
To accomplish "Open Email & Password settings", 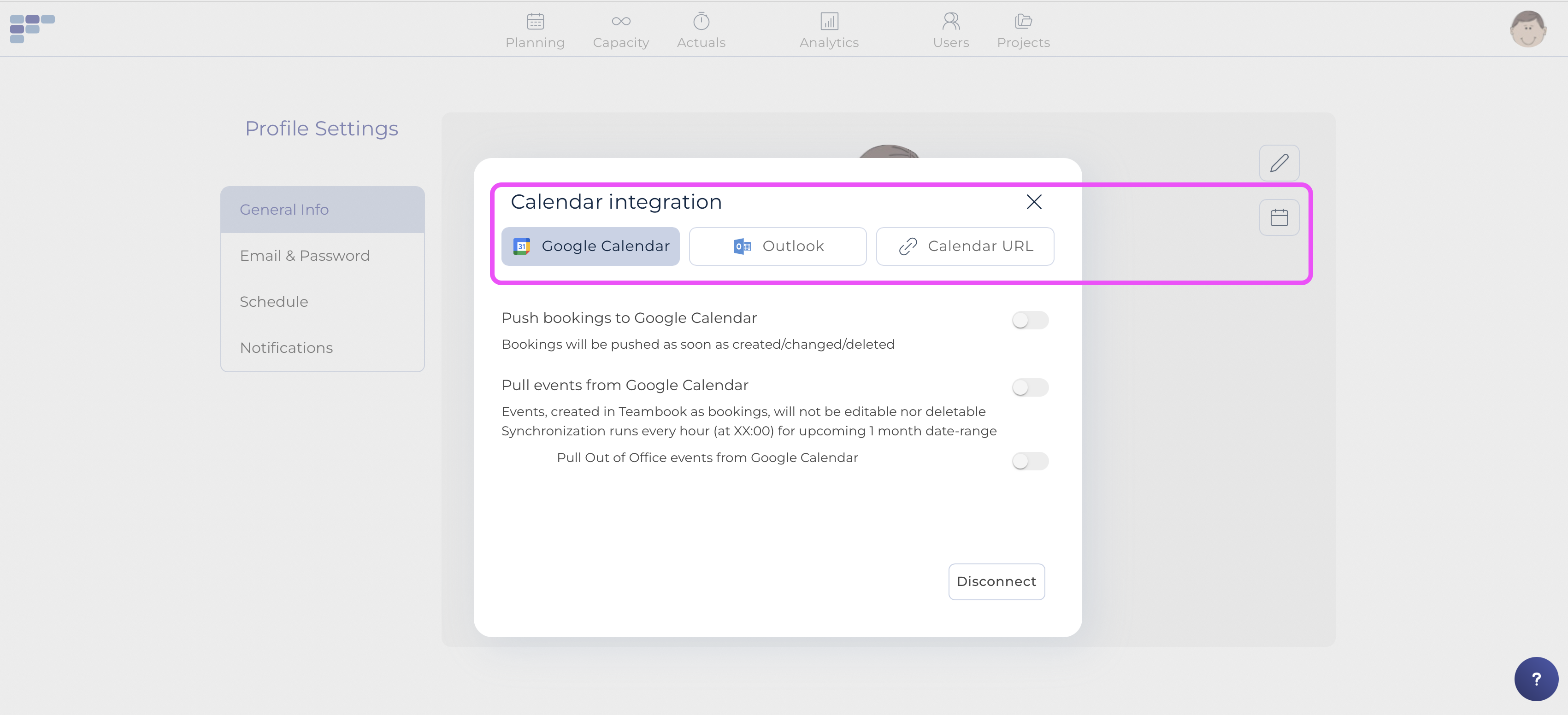I will [323, 256].
